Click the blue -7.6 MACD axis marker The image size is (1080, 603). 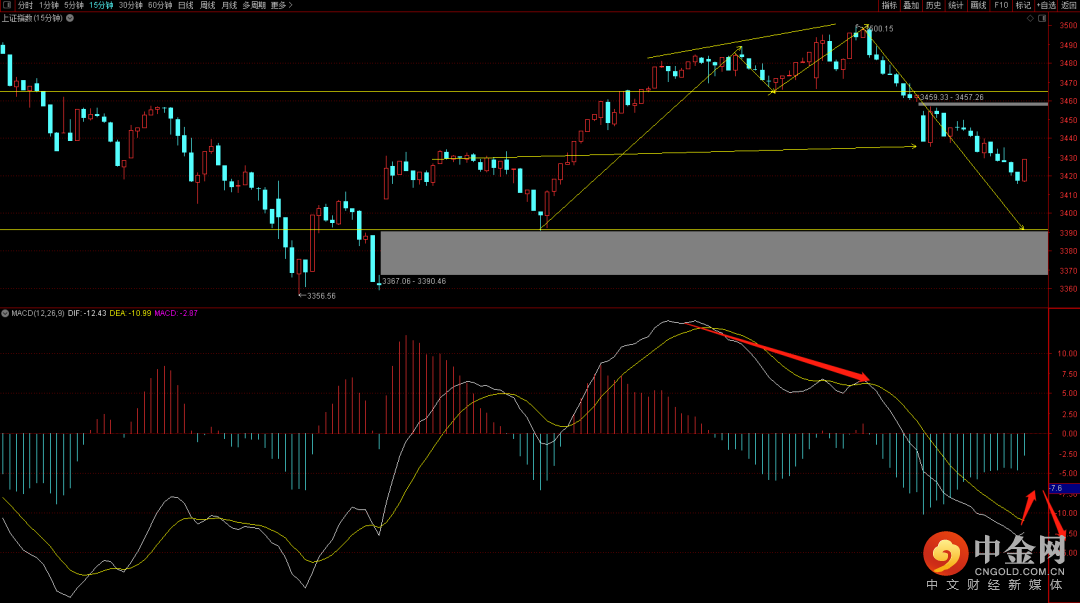(1062, 489)
